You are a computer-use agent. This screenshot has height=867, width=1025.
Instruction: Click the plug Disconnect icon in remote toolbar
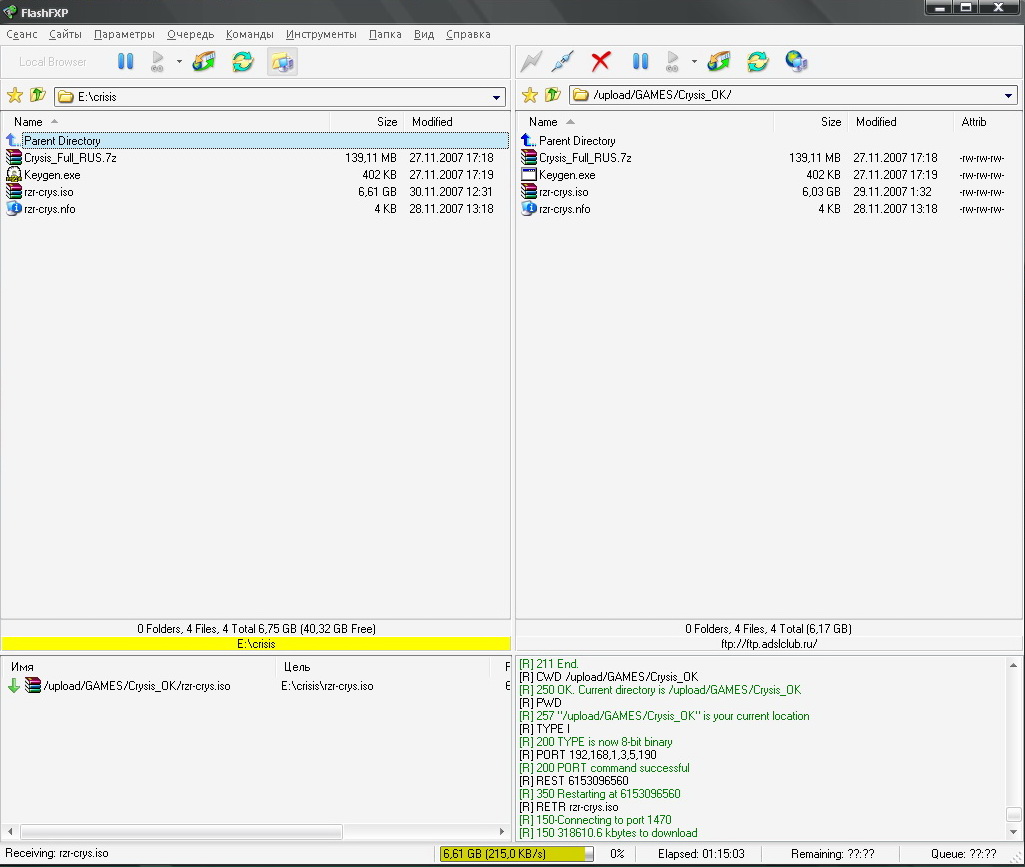[563, 61]
